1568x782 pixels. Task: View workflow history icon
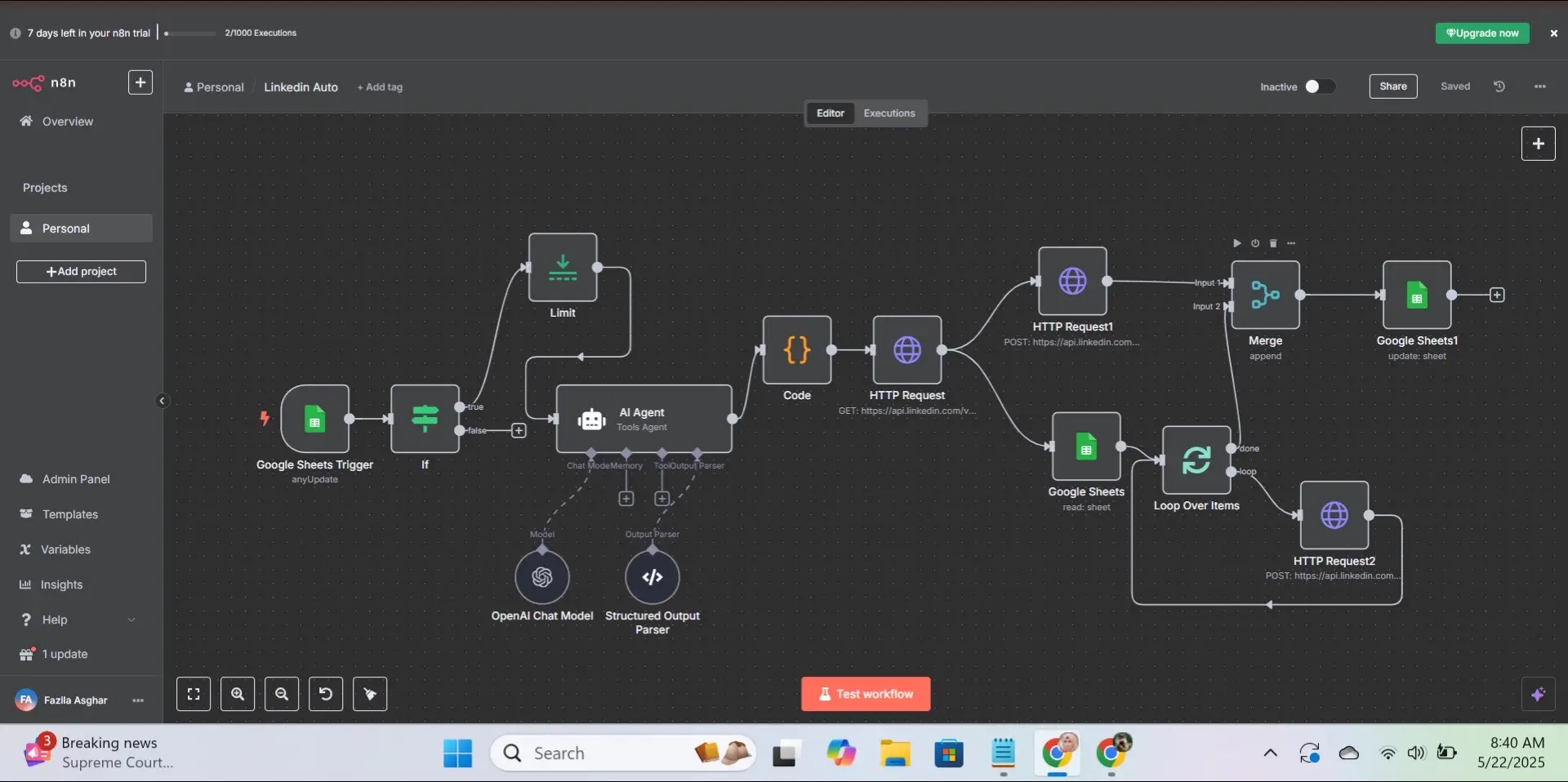1499,87
